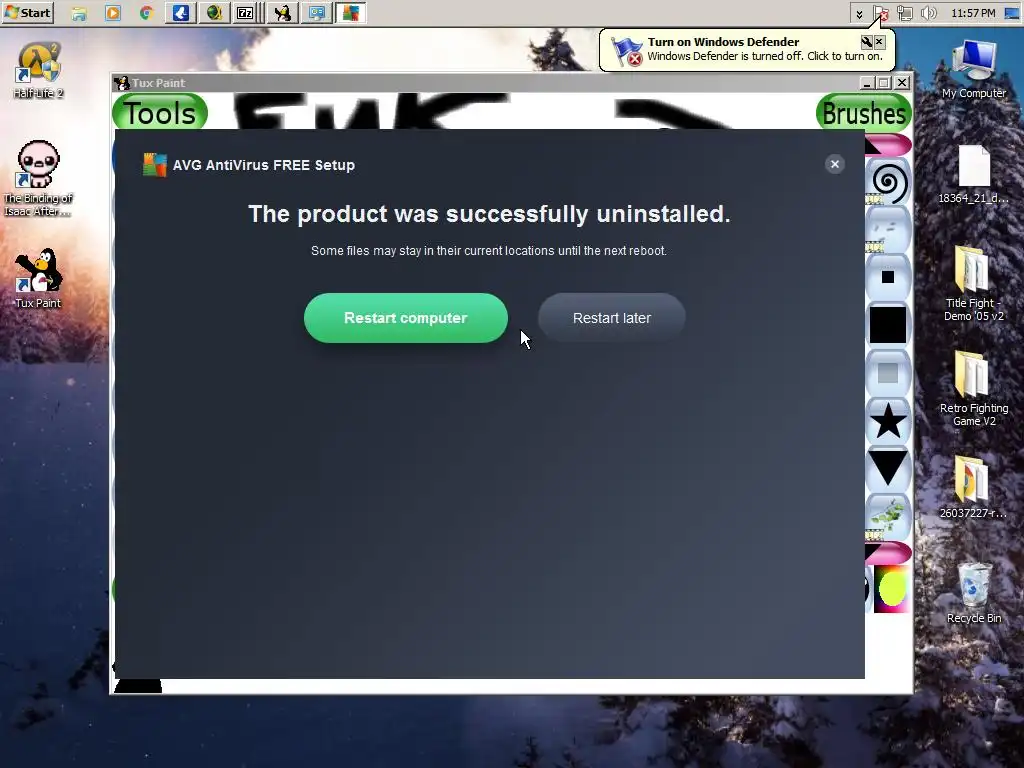
Task: Click the Restart computer button
Action: [406, 318]
